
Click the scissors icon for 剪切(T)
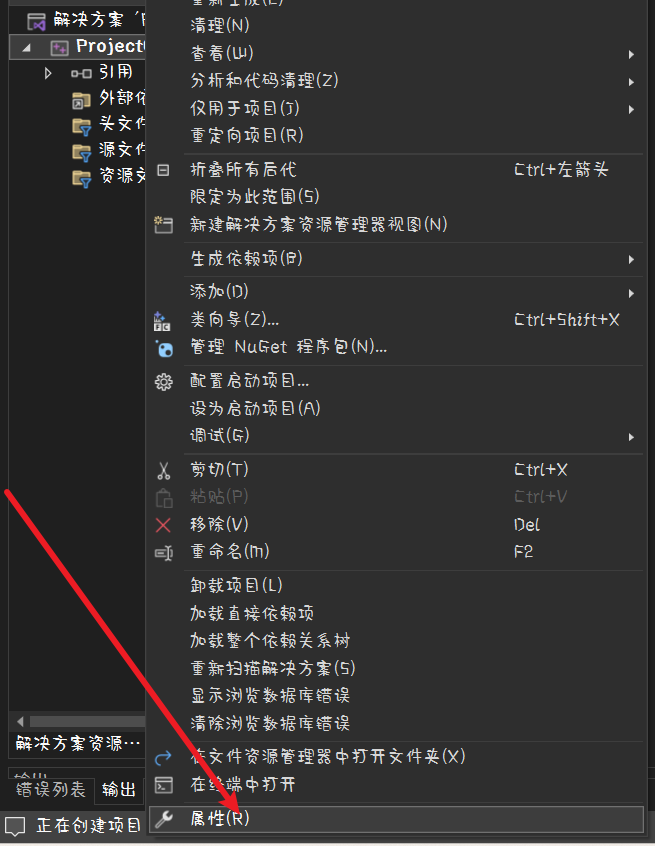click(163, 470)
